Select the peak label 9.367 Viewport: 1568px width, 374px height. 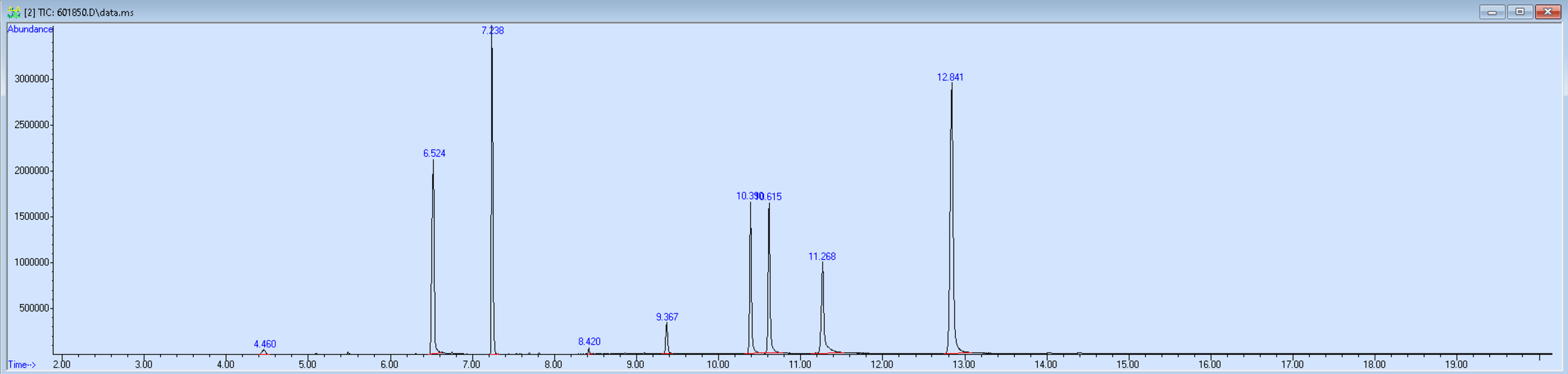tap(667, 317)
